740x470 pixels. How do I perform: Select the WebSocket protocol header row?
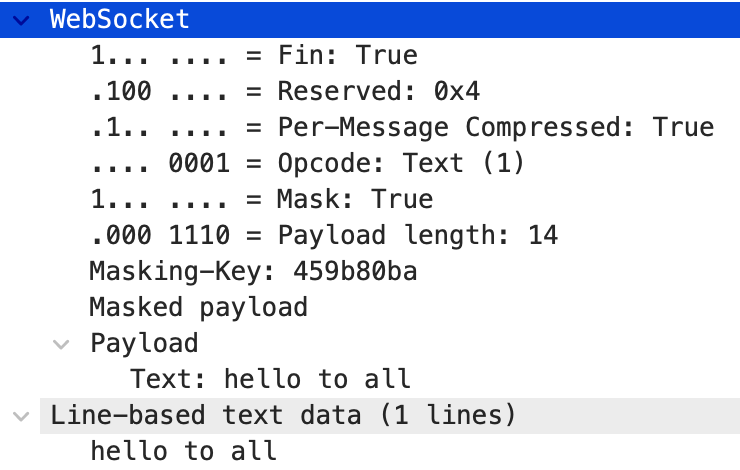pyautogui.click(x=120, y=19)
